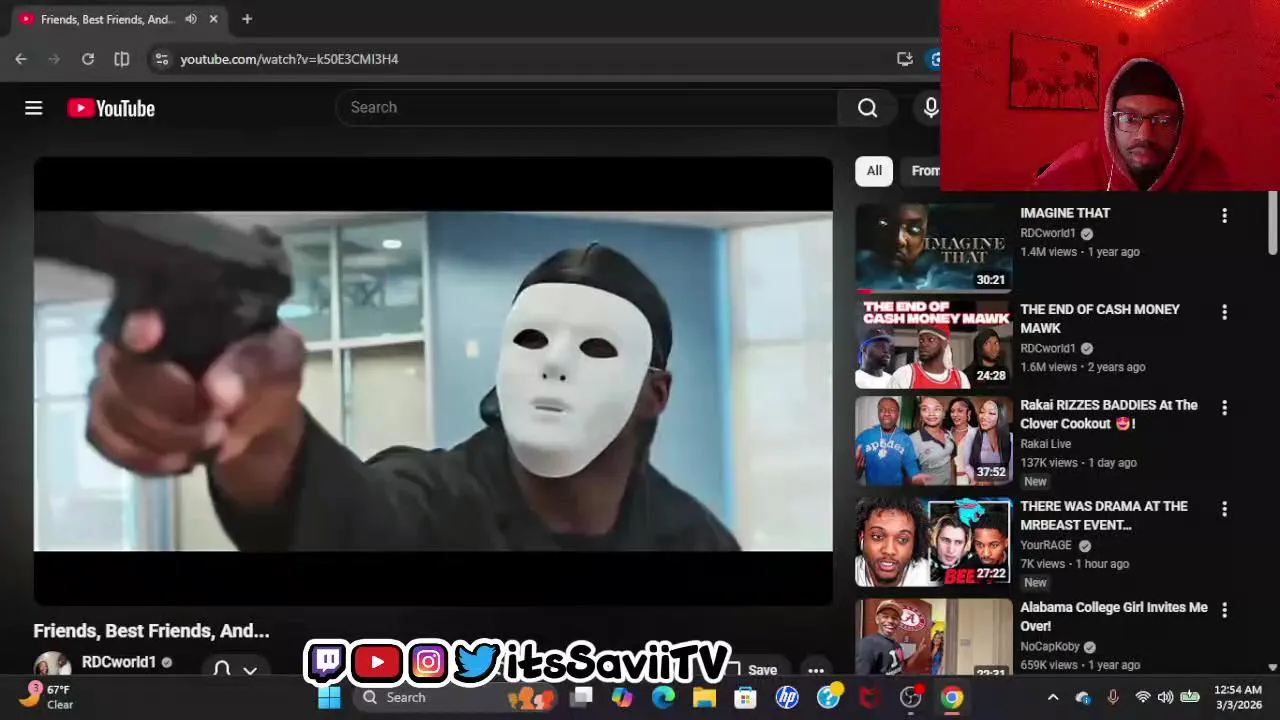Screen dimensions: 1280x720
Task: Open YourRAGE channel name
Action: click(1046, 545)
